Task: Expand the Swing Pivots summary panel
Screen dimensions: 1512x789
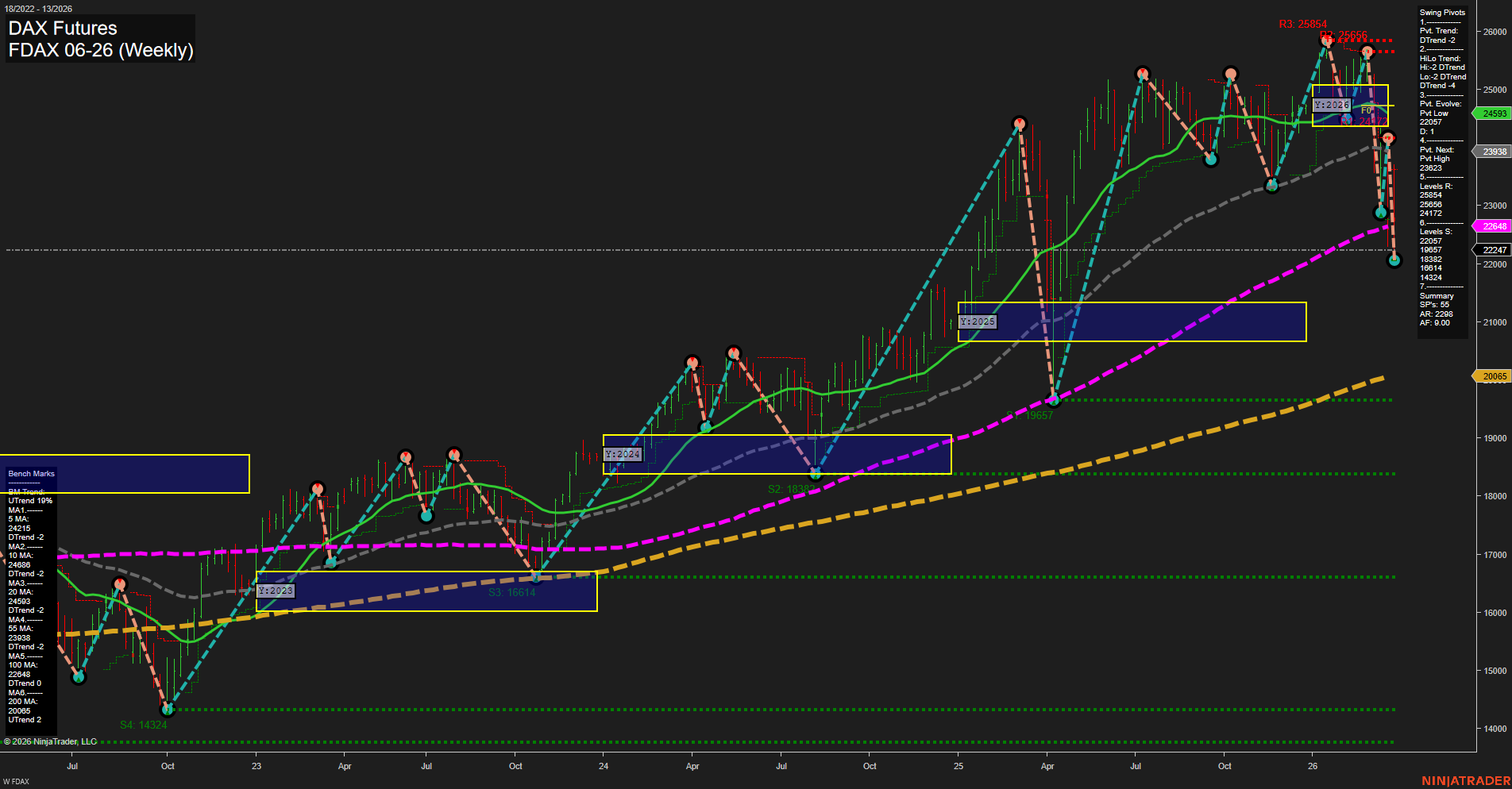Action: tap(1442, 13)
